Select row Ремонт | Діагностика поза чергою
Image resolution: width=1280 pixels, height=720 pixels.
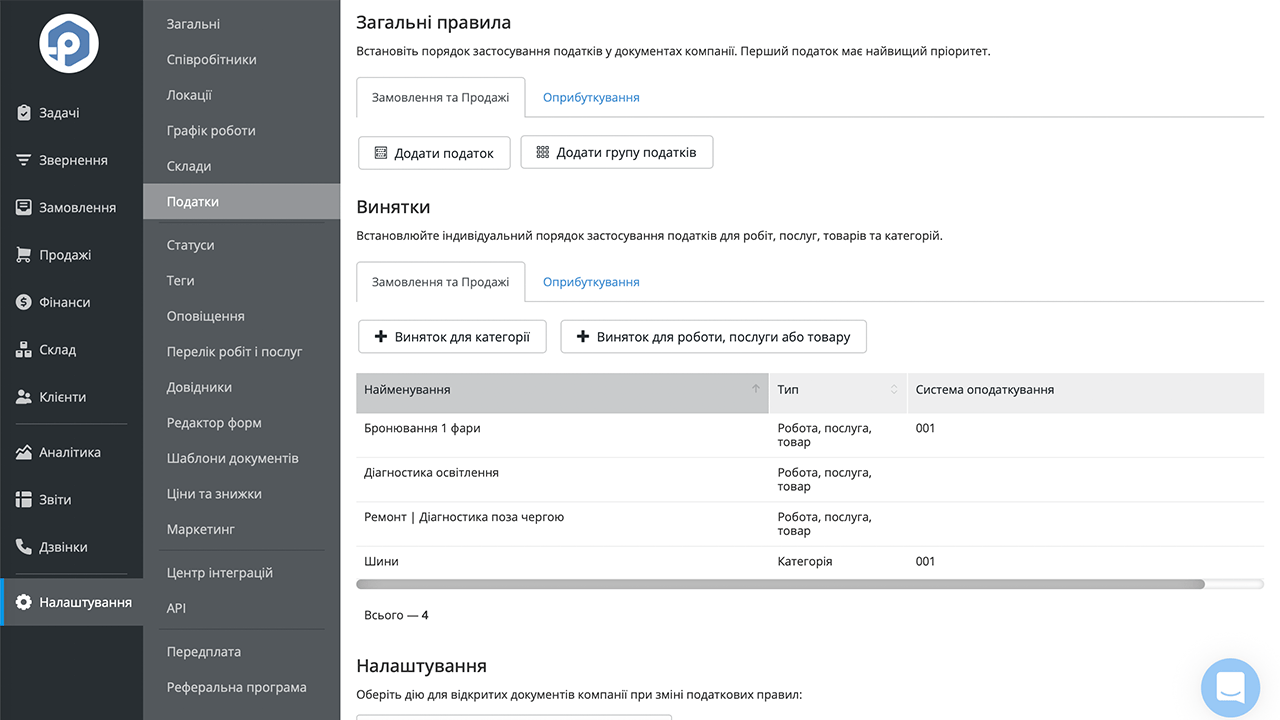click(810, 524)
